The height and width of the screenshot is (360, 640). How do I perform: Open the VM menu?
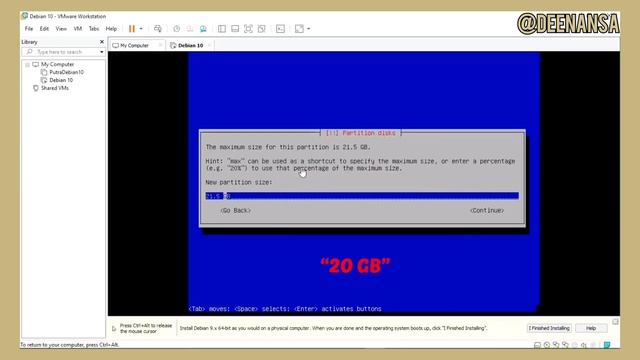[78, 29]
